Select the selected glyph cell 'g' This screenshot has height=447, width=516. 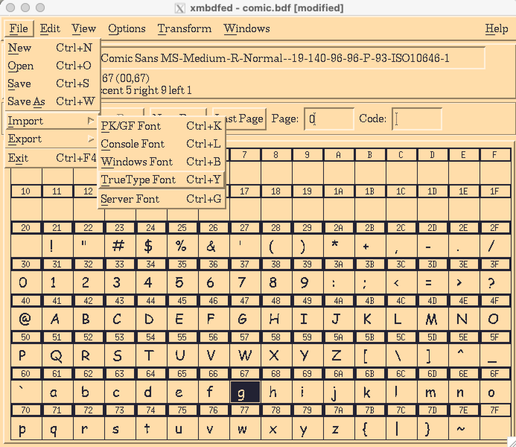tap(245, 392)
